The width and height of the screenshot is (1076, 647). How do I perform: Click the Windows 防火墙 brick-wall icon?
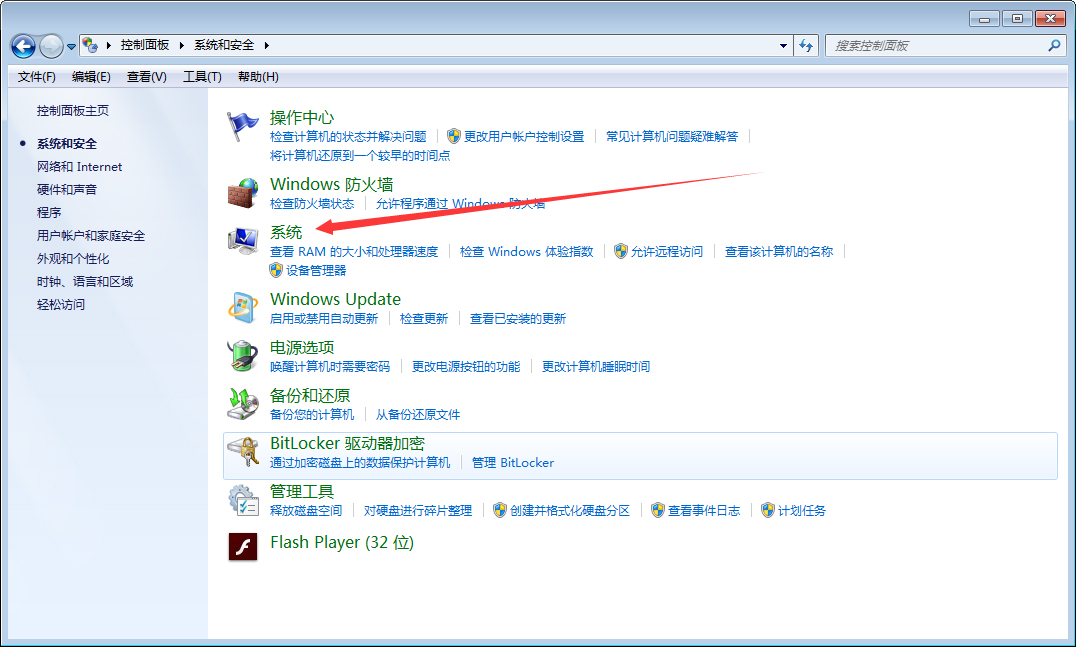[x=243, y=193]
